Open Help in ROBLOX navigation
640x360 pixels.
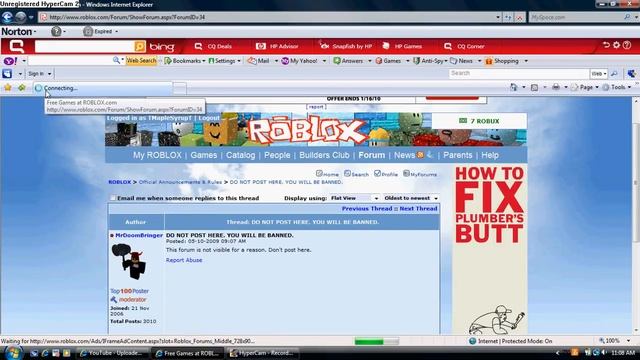[x=490, y=155]
